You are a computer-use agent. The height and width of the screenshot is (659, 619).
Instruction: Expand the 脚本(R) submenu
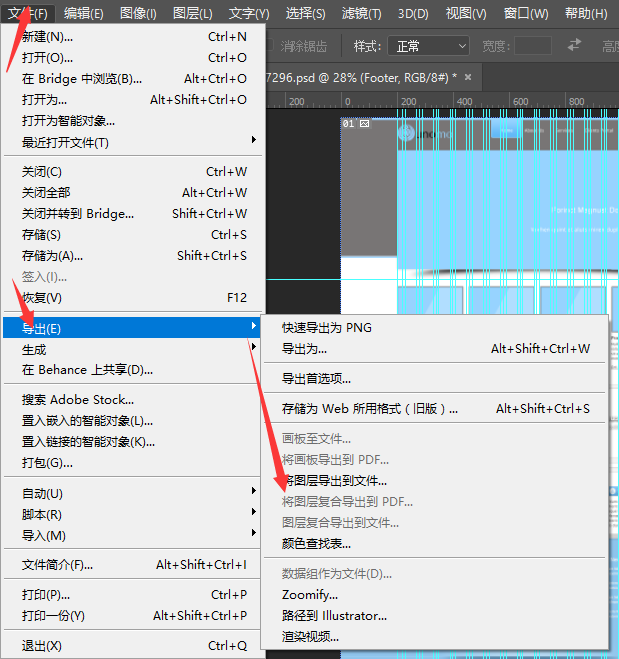coord(132,514)
